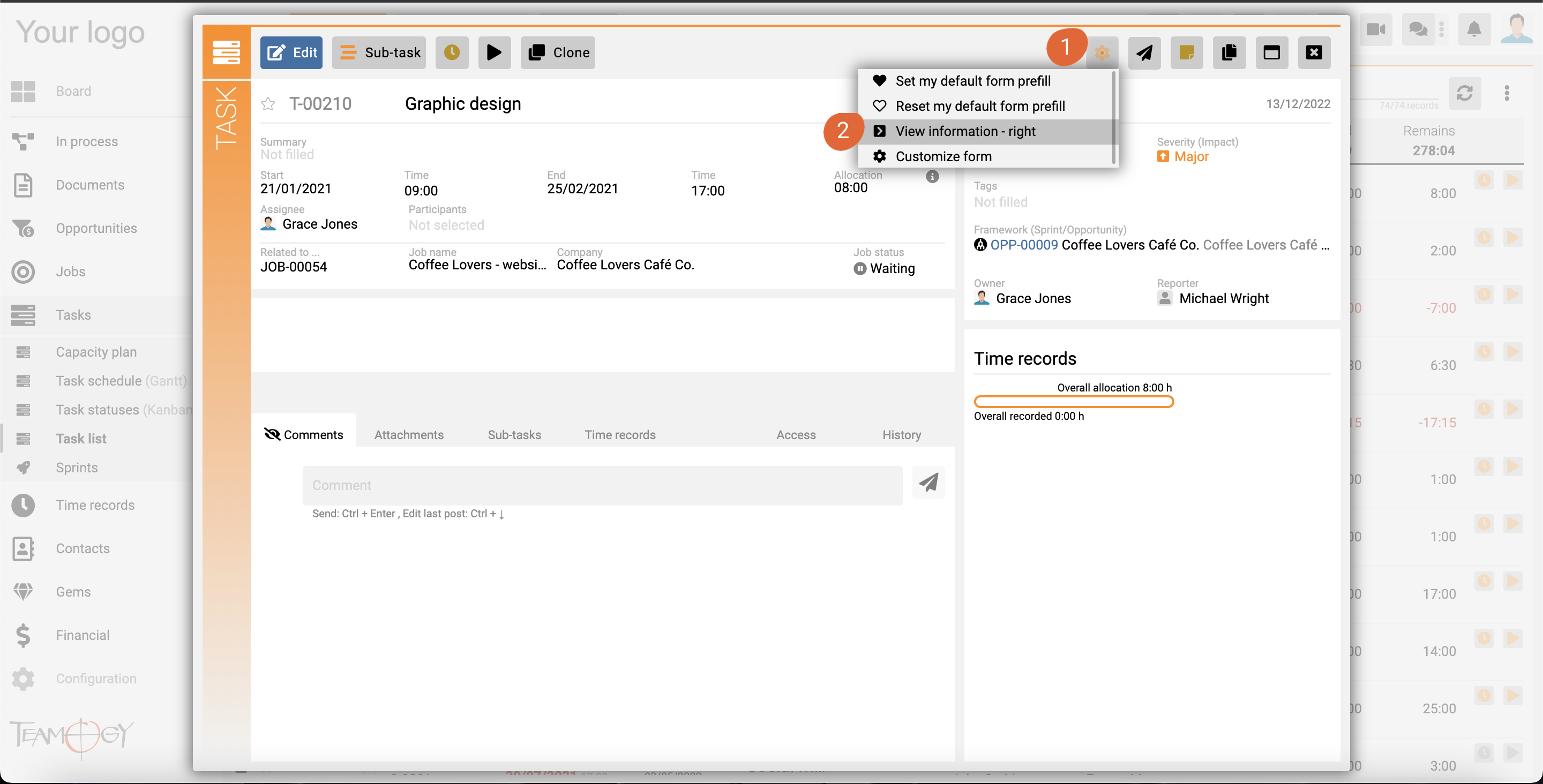Click the Waiting job status

(885, 268)
